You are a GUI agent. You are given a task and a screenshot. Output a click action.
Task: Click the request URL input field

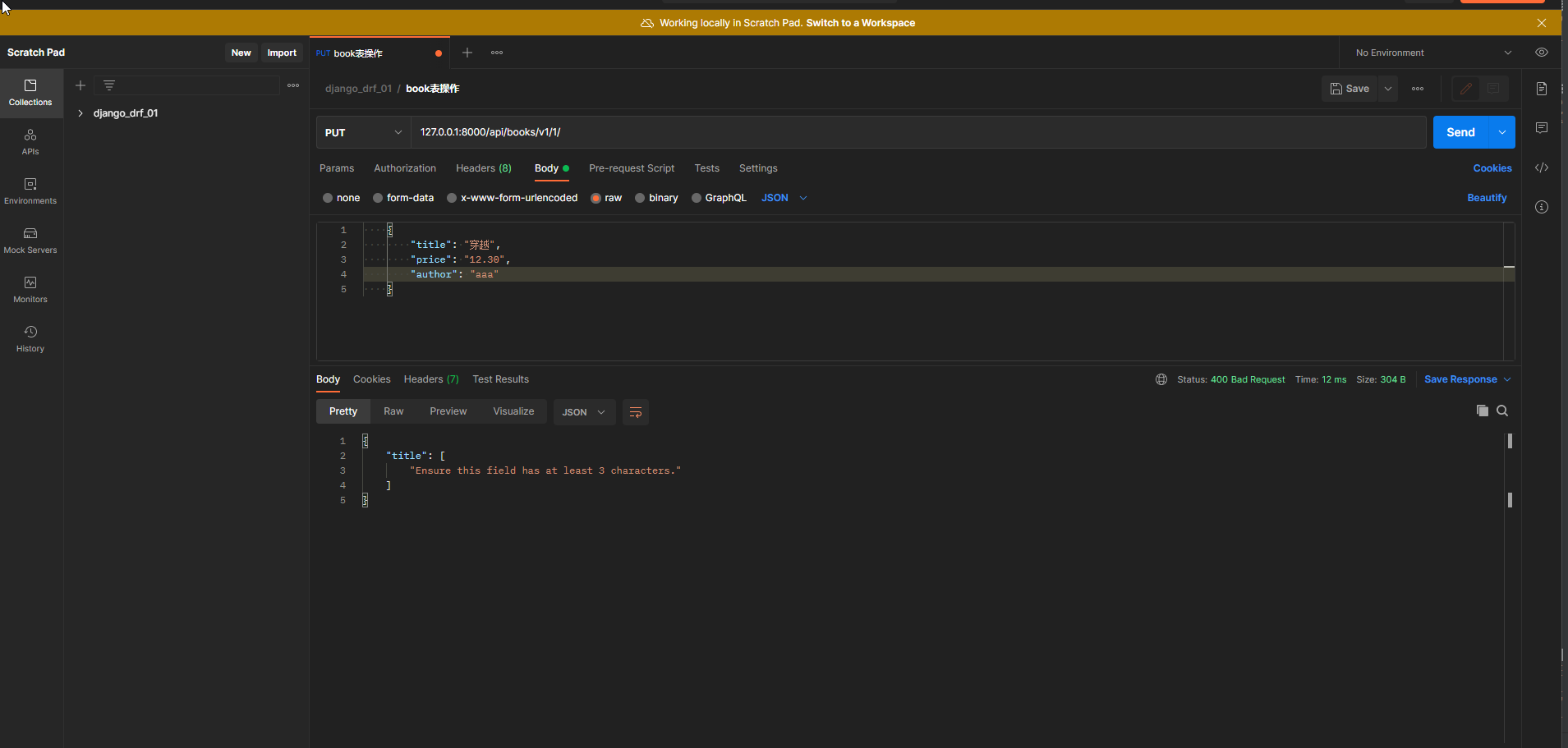[918, 132]
